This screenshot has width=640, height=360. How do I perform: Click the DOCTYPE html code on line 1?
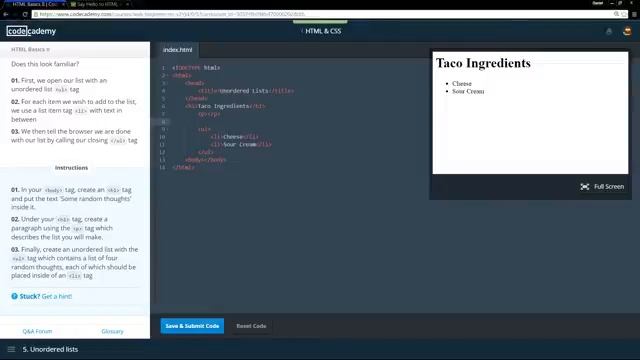coord(196,68)
